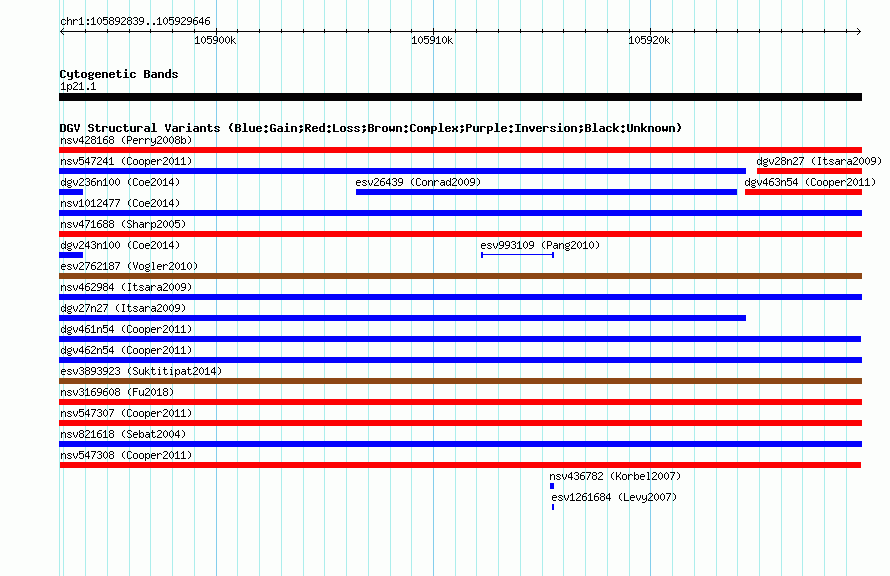The height and width of the screenshot is (576, 890).
Task: Open the nsv547241 (Cooper2011) variant label
Action: pyautogui.click(x=126, y=161)
